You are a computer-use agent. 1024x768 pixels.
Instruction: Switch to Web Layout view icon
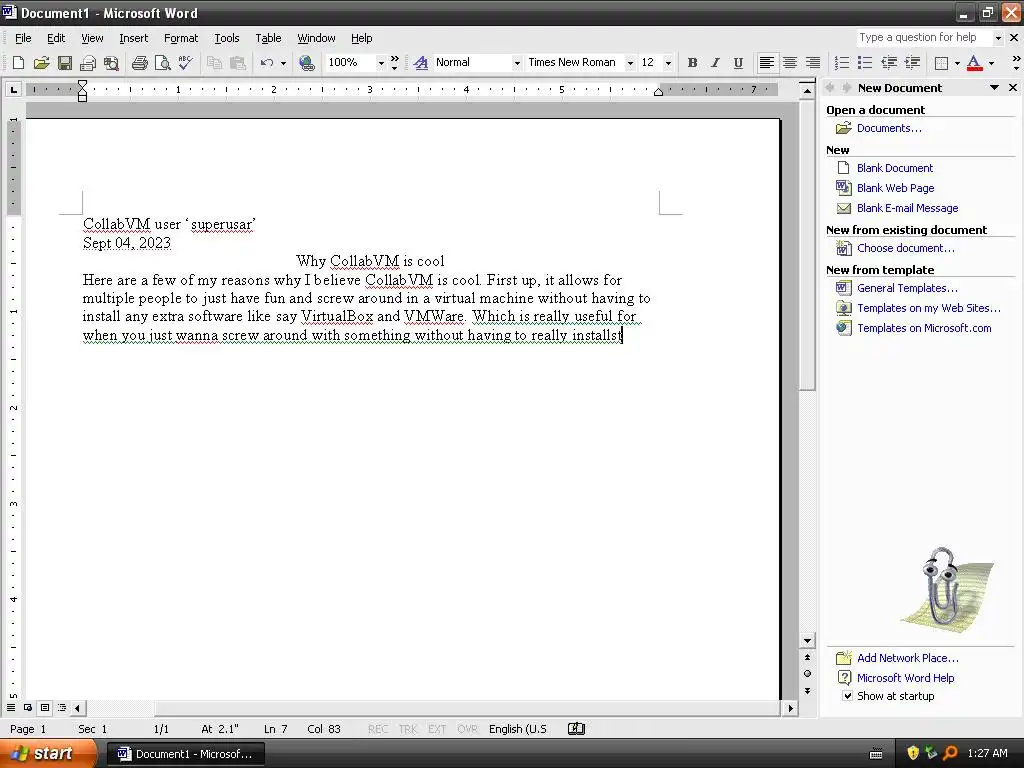pyautogui.click(x=28, y=708)
